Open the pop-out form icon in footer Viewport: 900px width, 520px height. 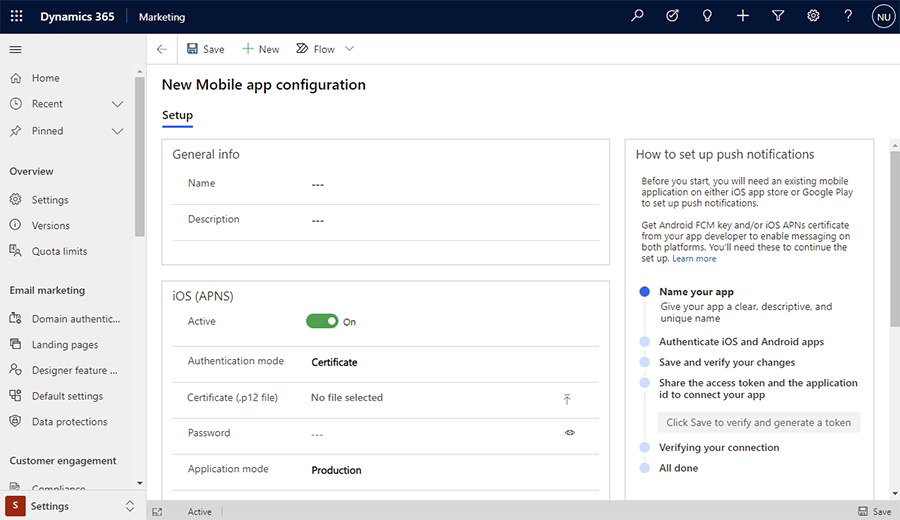click(x=157, y=511)
